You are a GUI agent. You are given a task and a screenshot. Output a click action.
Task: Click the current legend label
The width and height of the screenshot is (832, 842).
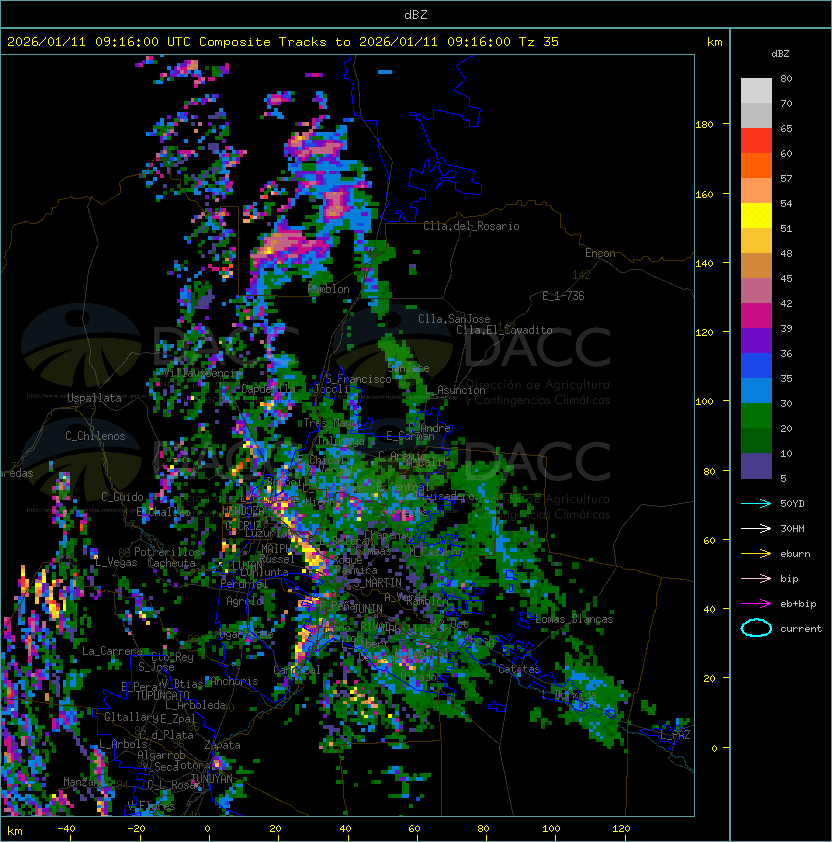(801, 629)
